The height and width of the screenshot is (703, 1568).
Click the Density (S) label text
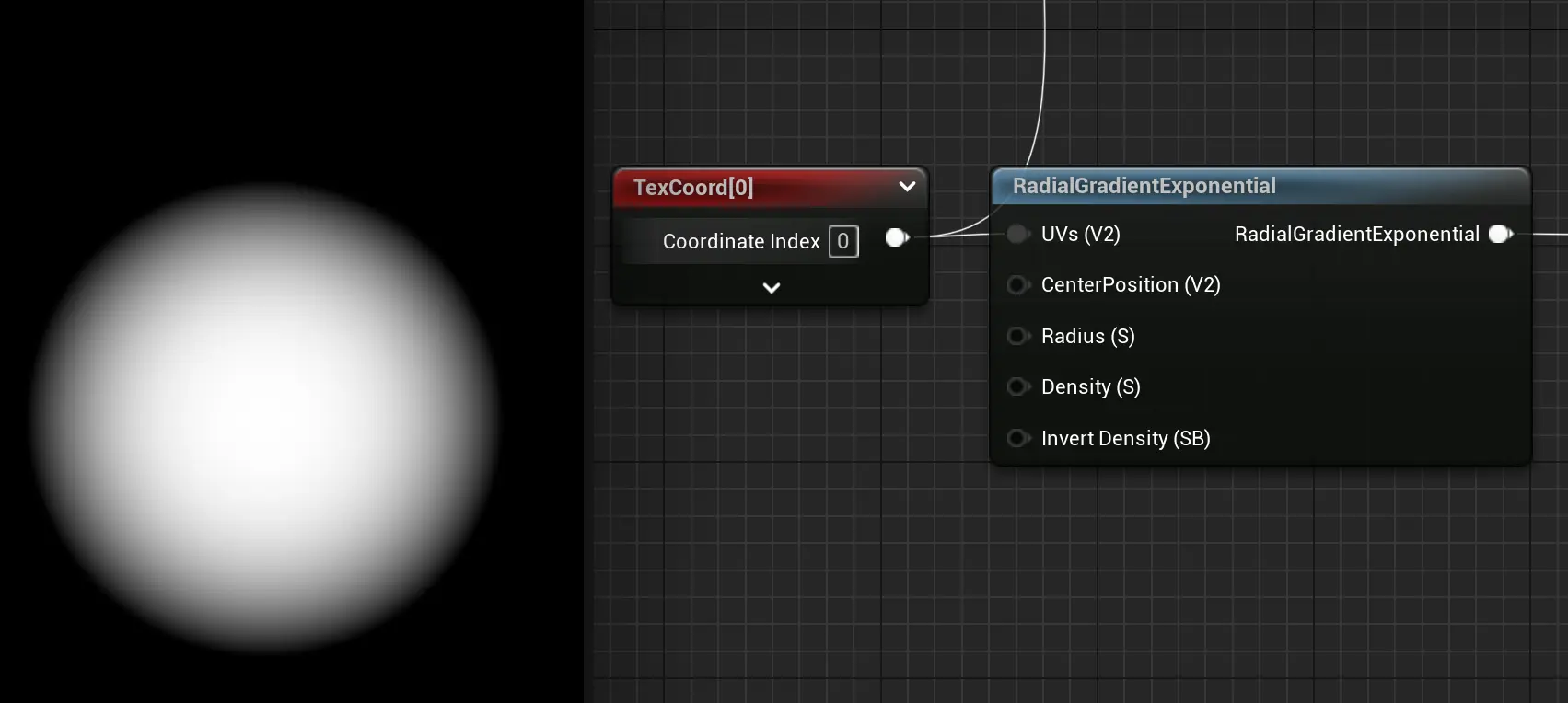pos(1090,387)
